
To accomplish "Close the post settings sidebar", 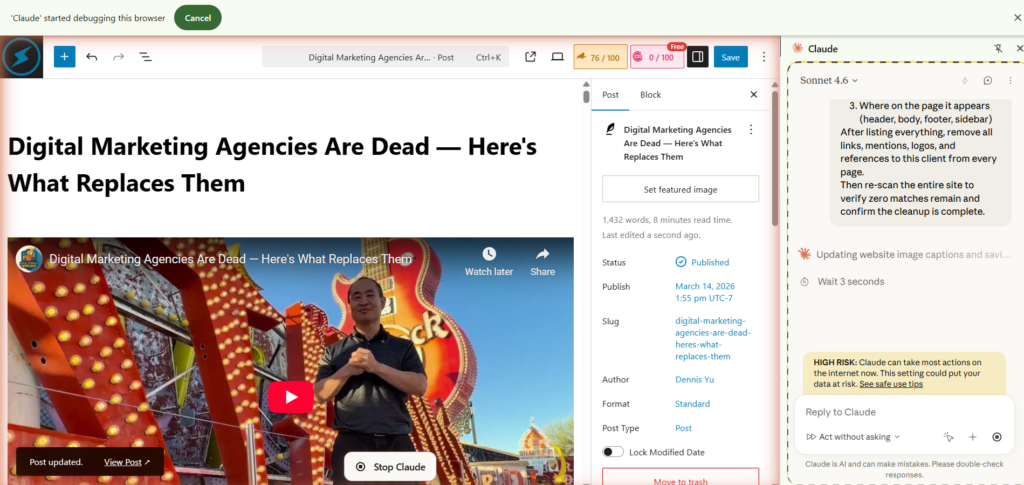I will tap(753, 95).
